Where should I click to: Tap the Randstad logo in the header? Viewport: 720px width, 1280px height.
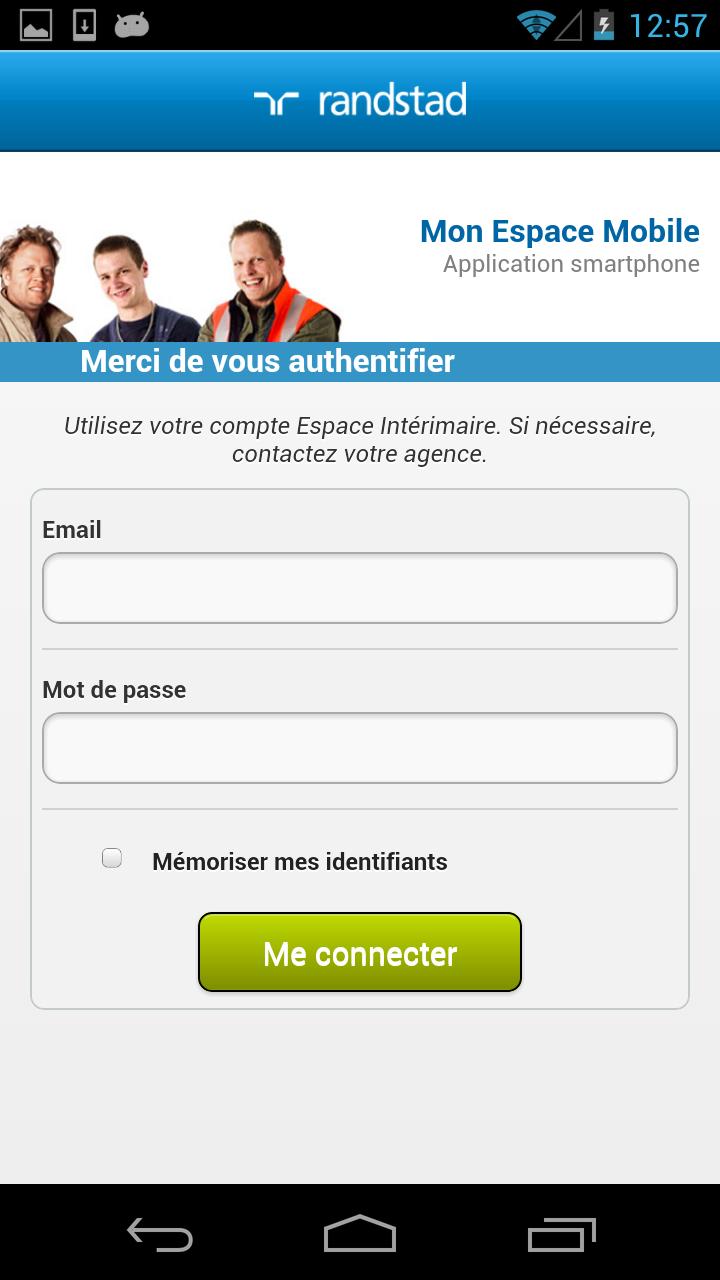(360, 98)
